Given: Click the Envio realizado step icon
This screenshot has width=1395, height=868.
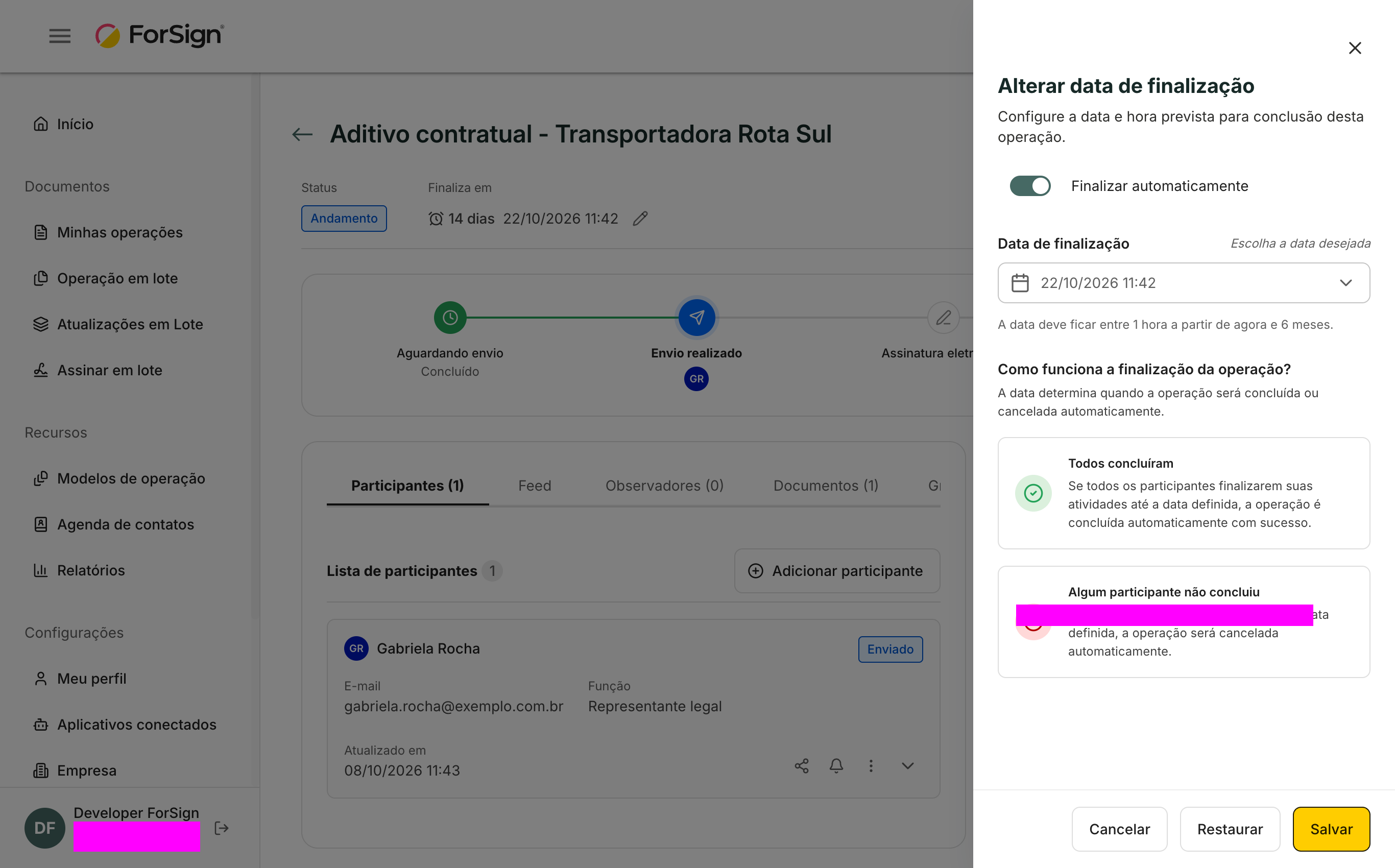Looking at the screenshot, I should [x=696, y=318].
